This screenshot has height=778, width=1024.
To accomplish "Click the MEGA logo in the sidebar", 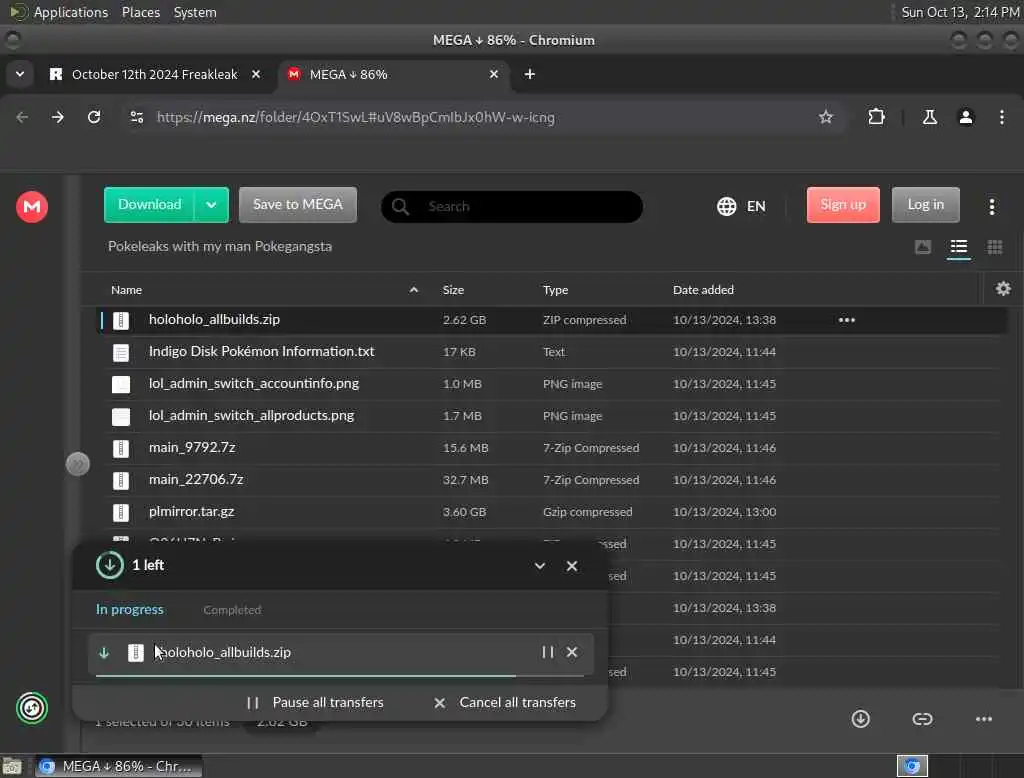I will (x=31, y=206).
